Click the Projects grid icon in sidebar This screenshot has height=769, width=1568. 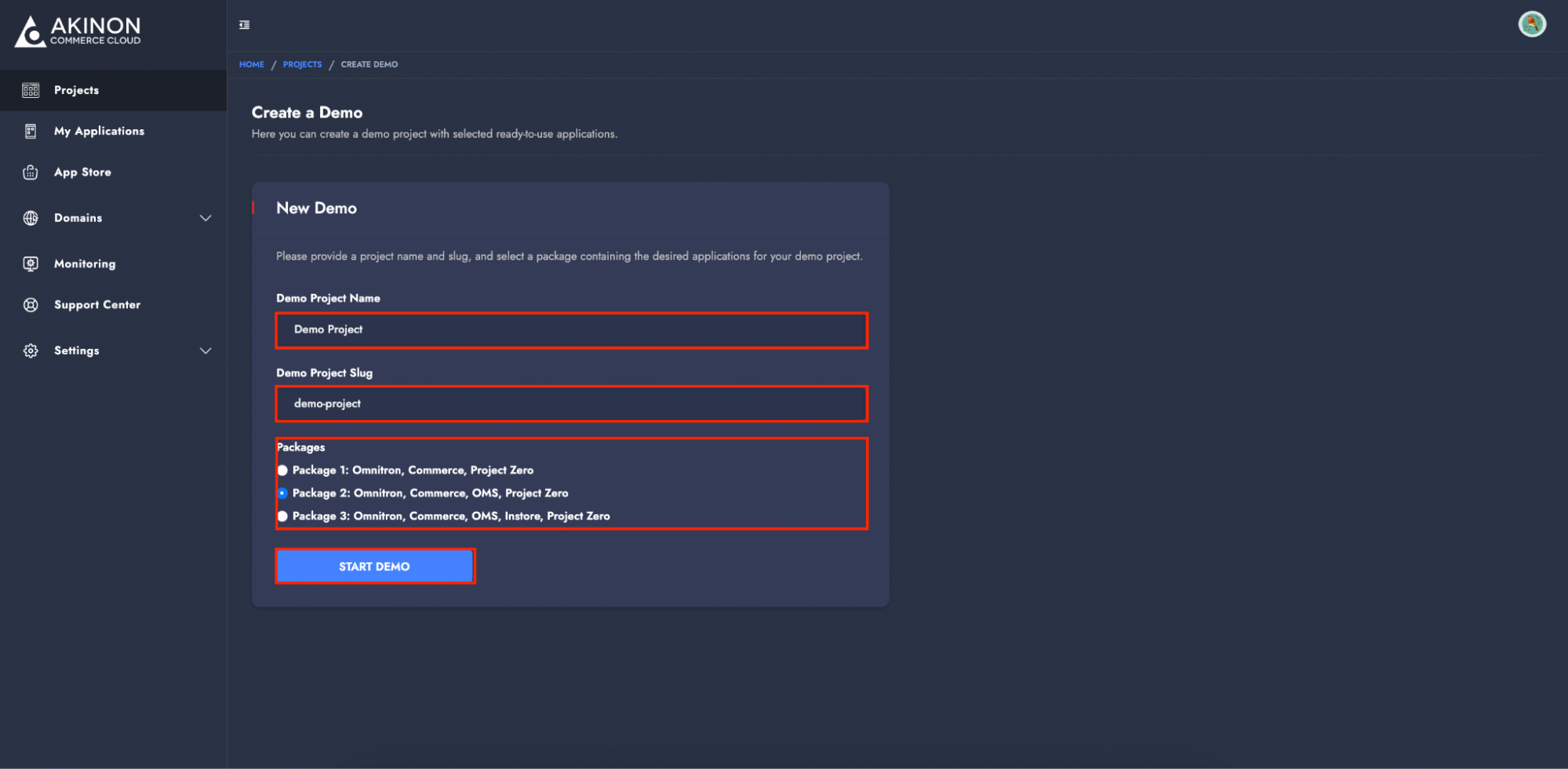31,90
